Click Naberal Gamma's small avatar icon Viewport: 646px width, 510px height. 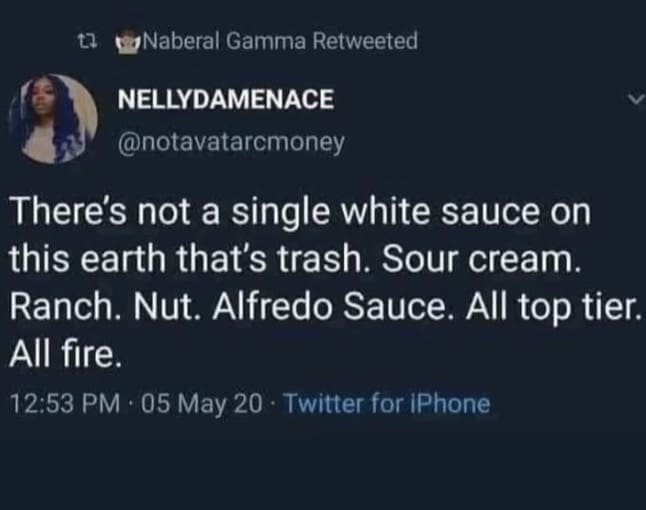[x=126, y=42]
